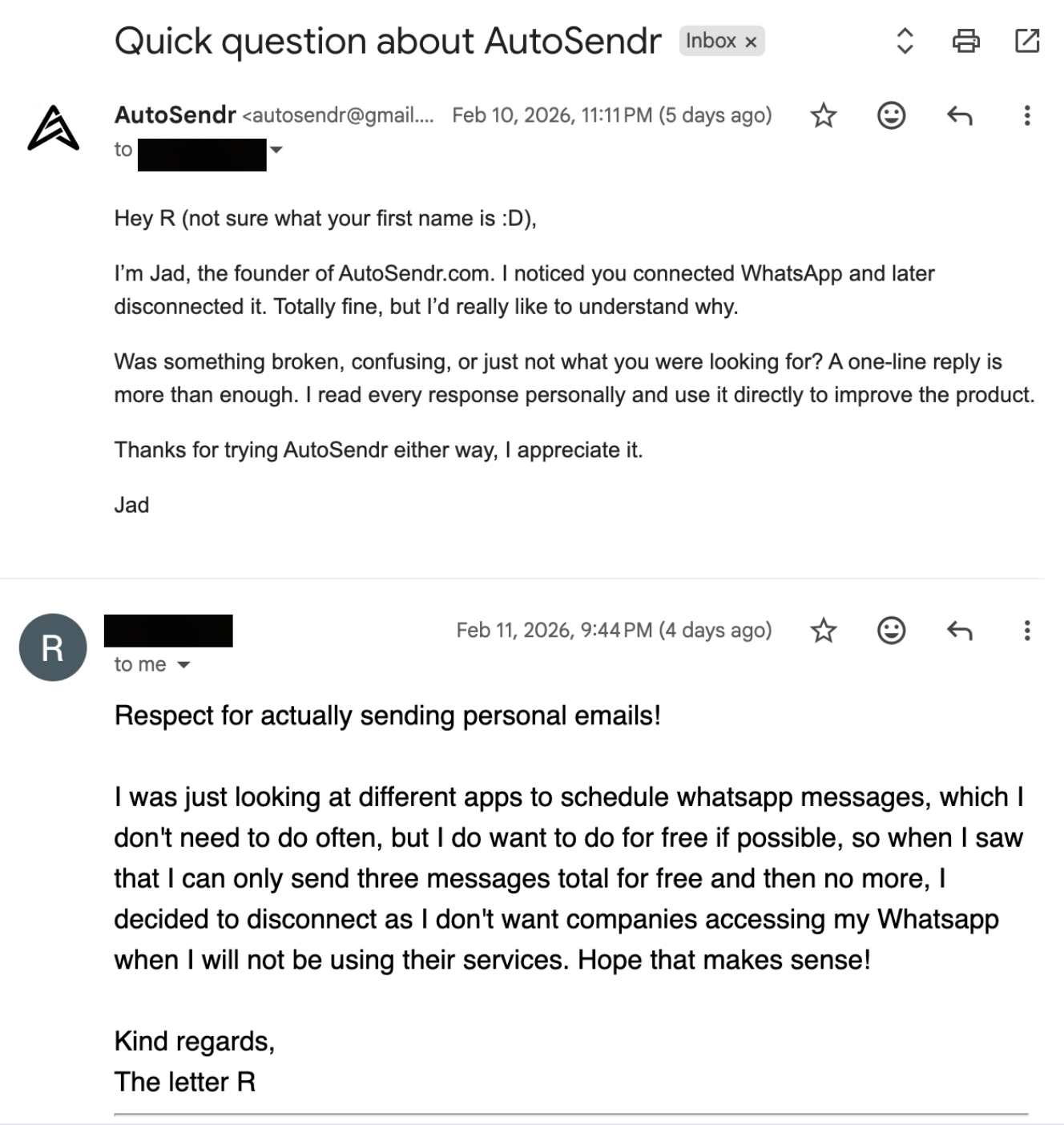The height and width of the screenshot is (1125, 1064).
Task: Reply to Jad's email from AutoSendr
Action: (959, 115)
